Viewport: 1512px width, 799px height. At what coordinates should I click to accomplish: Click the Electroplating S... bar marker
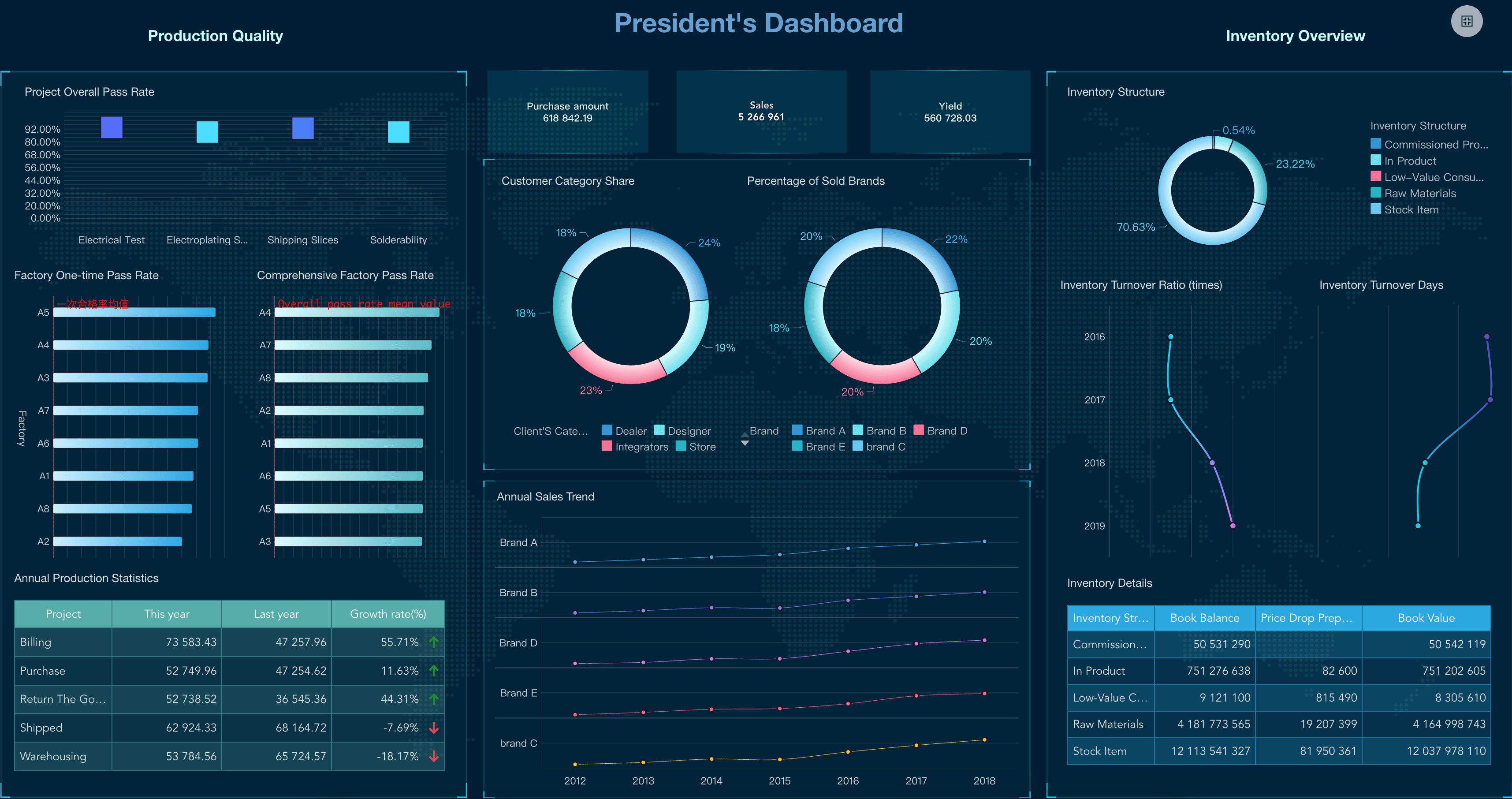pyautogui.click(x=207, y=132)
